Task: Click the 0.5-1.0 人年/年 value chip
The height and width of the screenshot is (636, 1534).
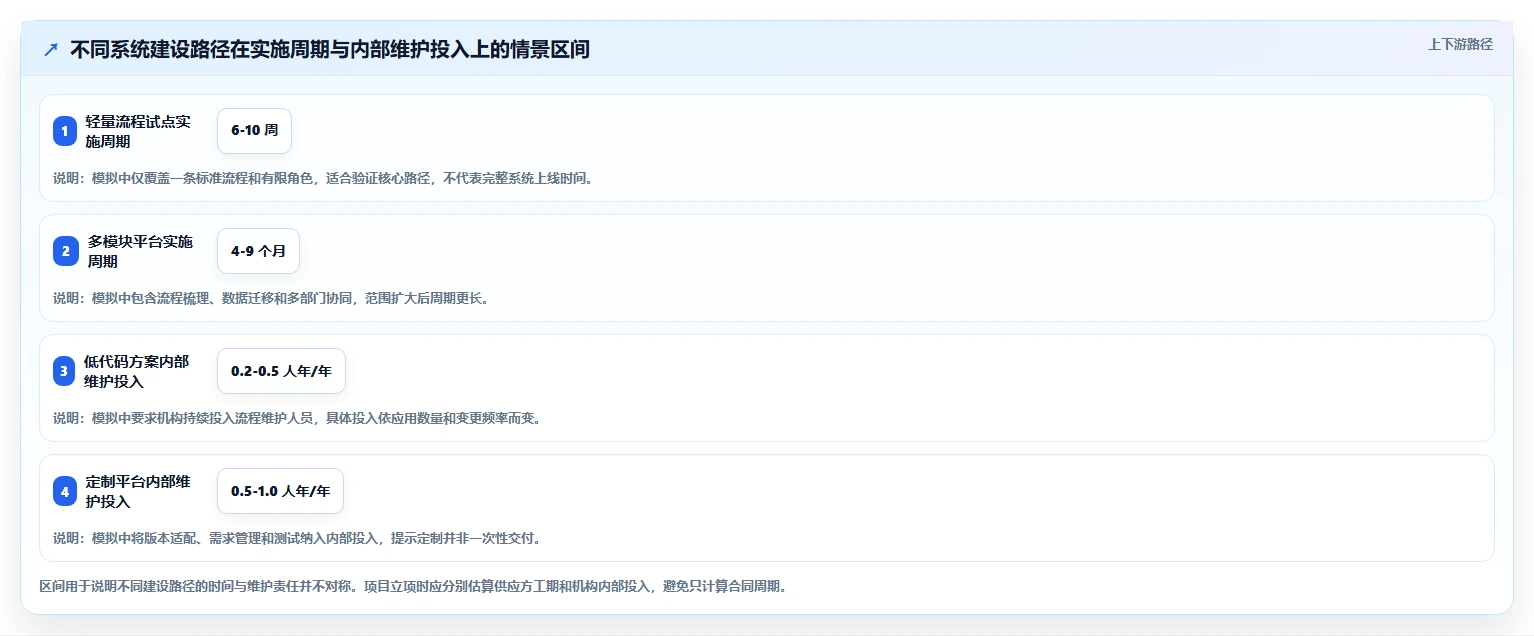Action: (x=281, y=491)
